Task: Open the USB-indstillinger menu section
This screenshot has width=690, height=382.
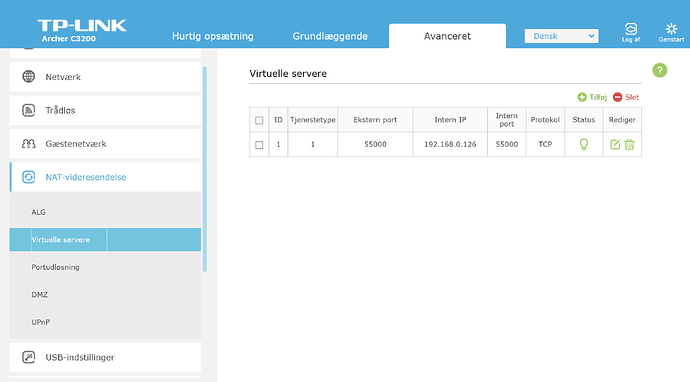Action: 105,357
